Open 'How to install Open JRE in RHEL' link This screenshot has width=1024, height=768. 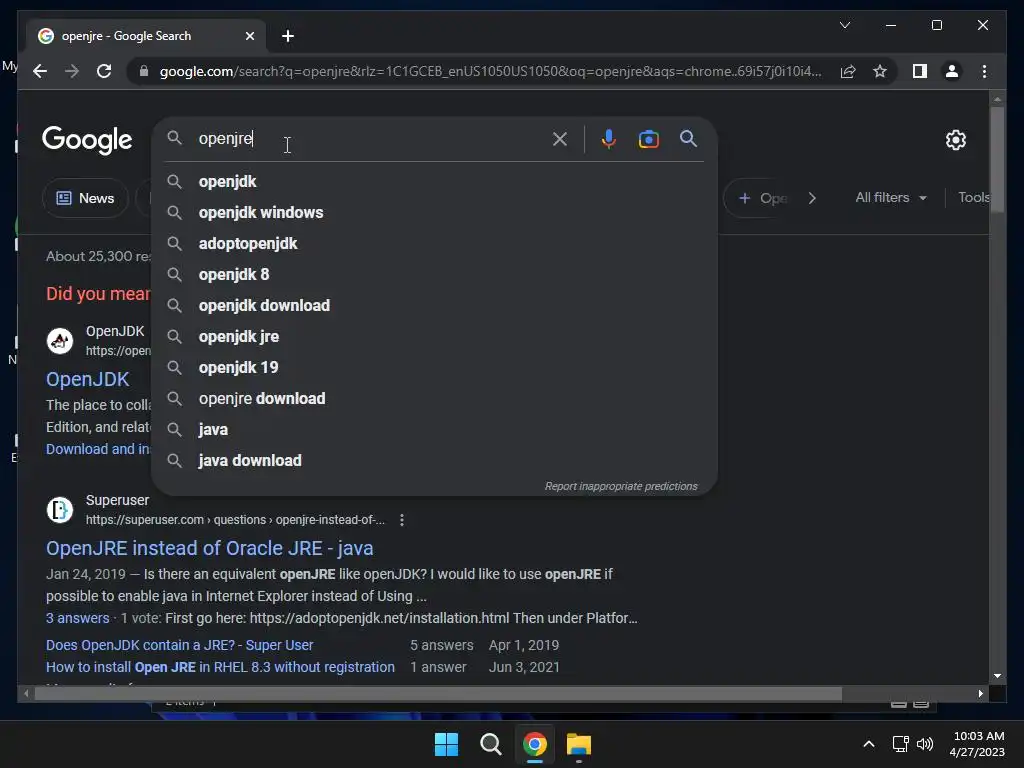coord(220,667)
